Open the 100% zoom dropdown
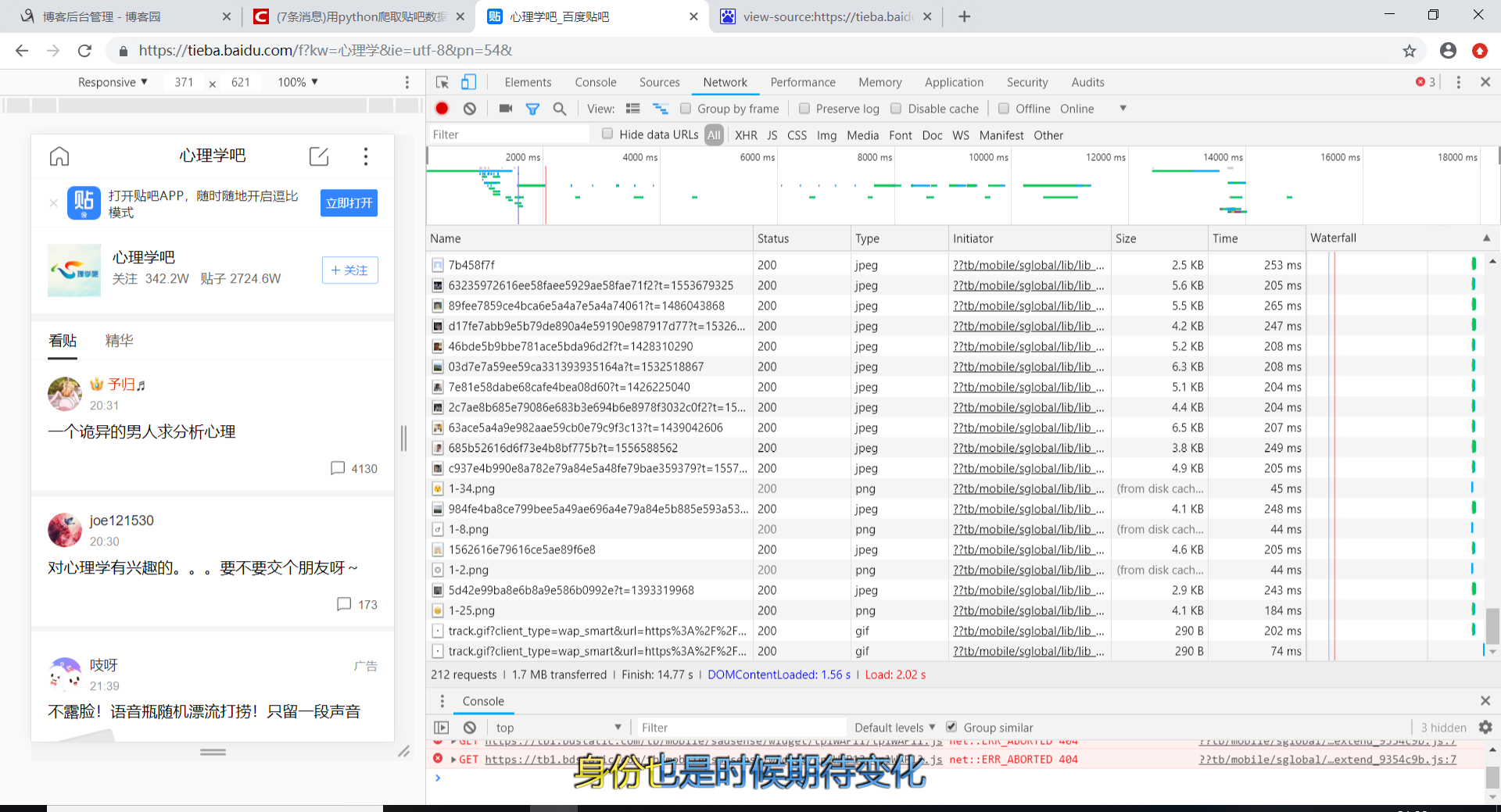Screen dimensions: 1501x812 [298, 82]
